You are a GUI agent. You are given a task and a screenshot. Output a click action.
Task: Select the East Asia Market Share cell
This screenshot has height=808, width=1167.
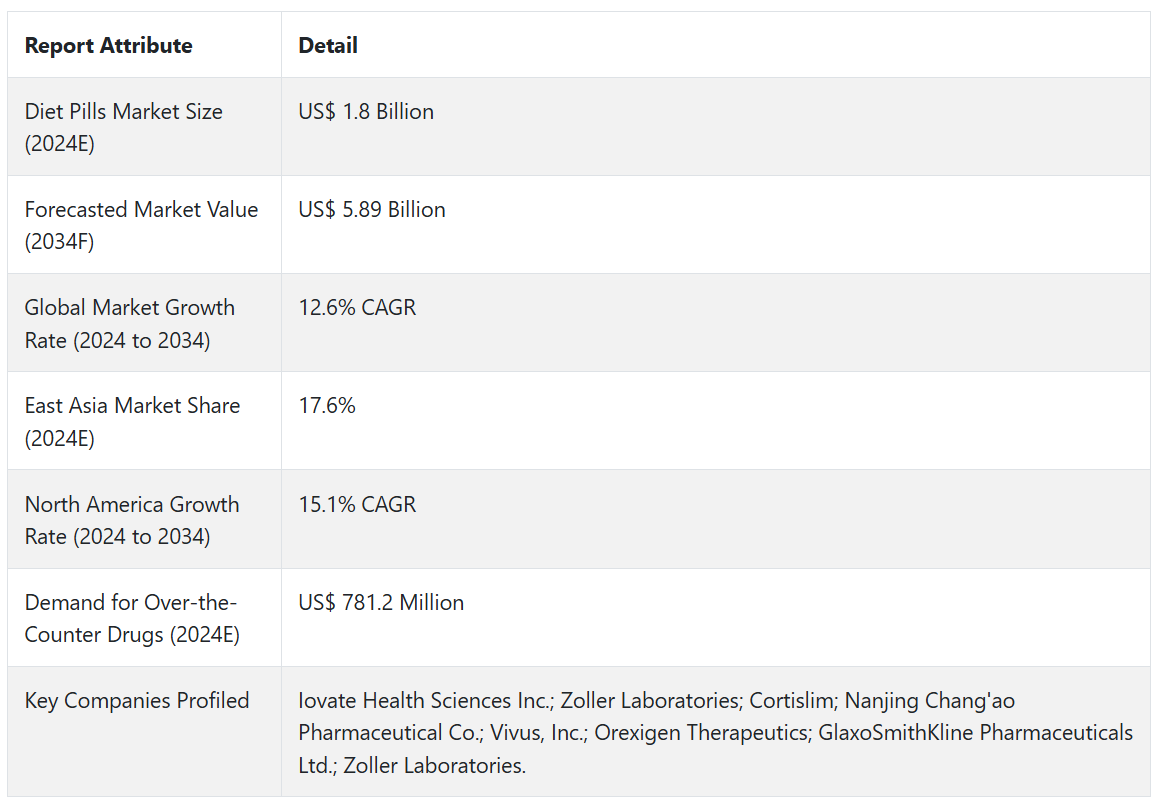tap(132, 421)
